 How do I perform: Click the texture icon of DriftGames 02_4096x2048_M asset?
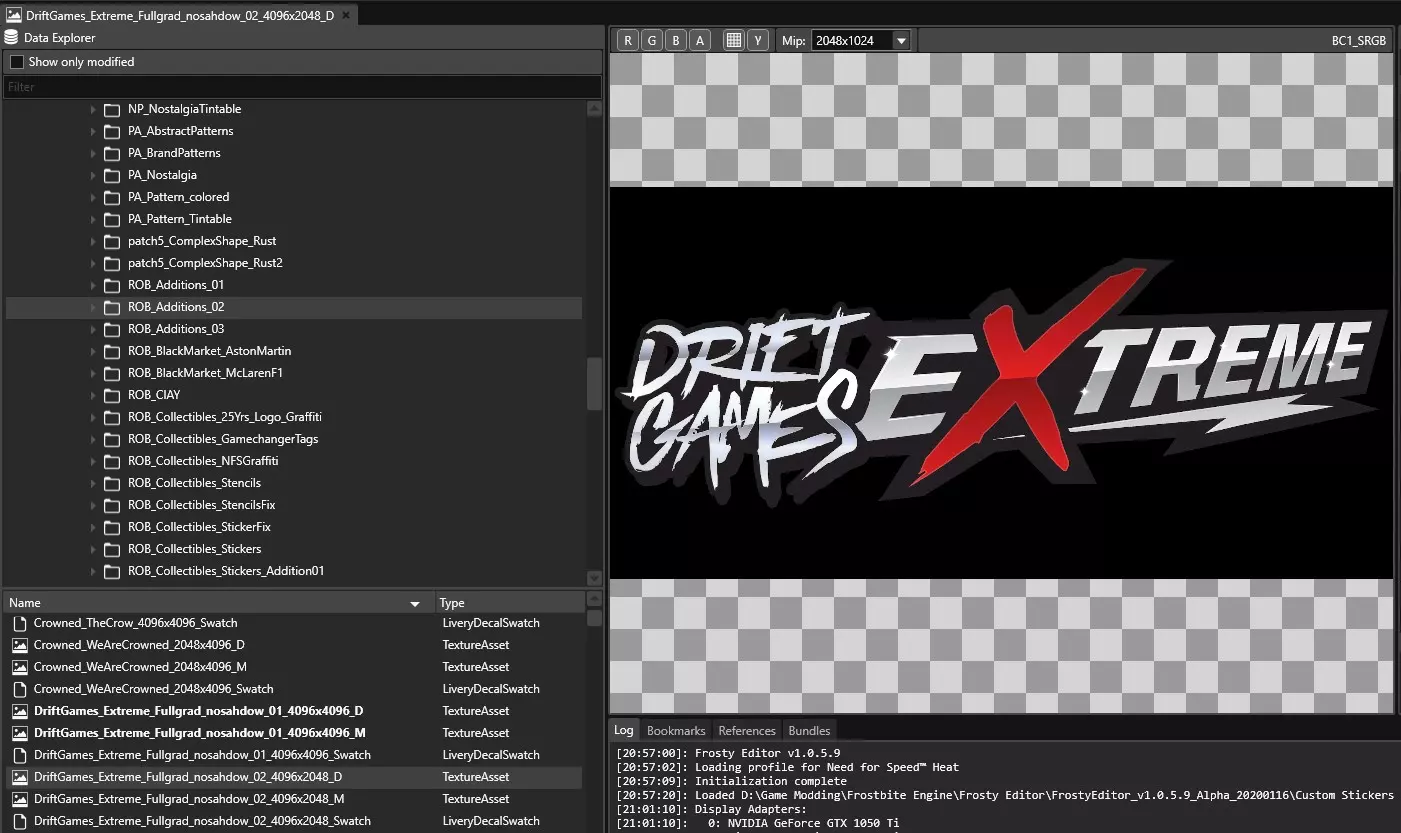19,799
